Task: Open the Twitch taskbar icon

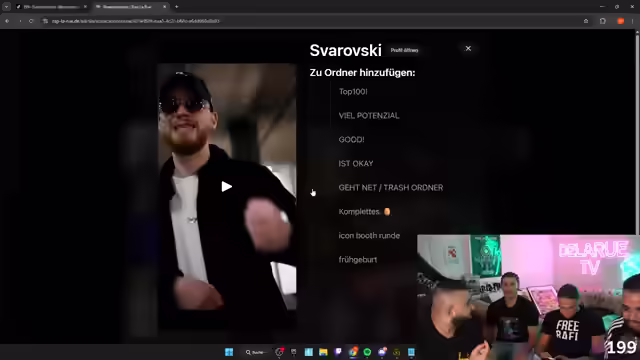Action: pyautogui.click(x=338, y=352)
